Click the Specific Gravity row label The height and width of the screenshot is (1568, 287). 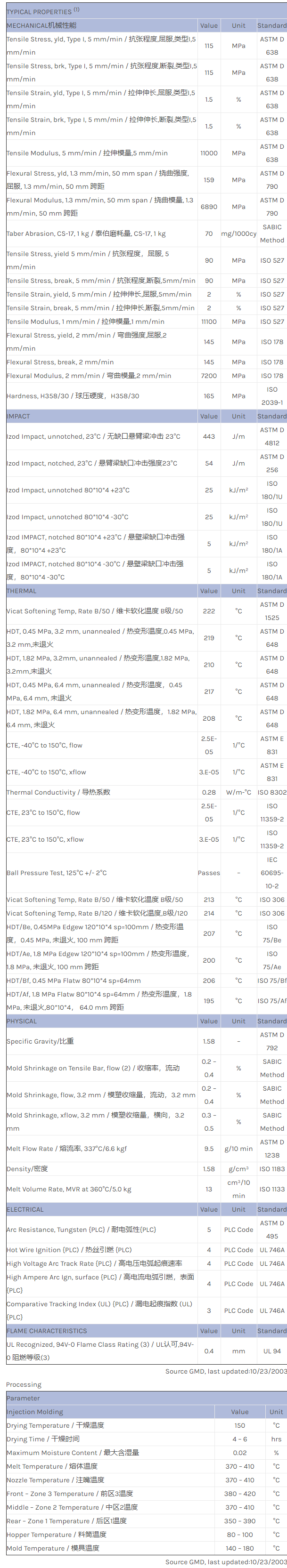pos(40,1041)
